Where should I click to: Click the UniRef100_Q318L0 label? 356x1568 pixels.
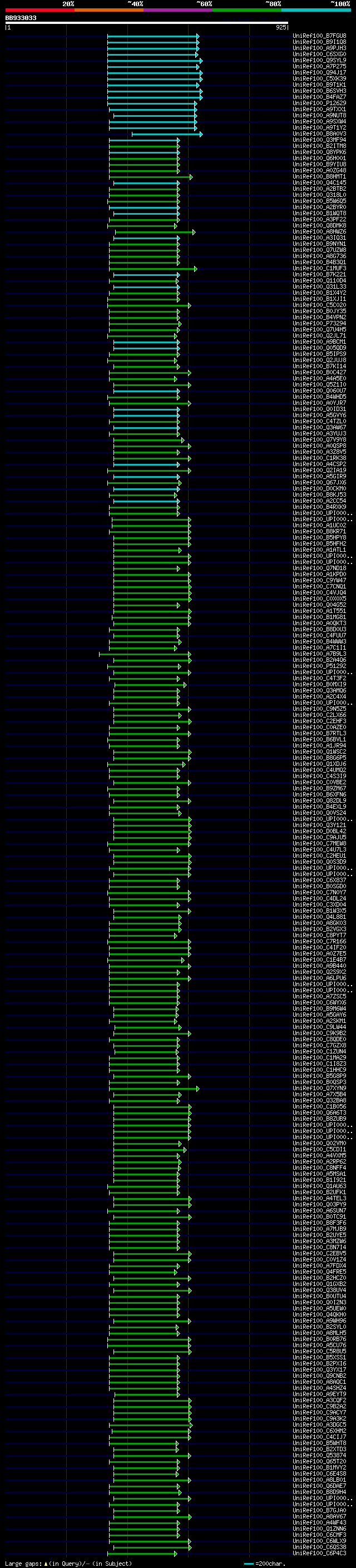[x=319, y=195]
